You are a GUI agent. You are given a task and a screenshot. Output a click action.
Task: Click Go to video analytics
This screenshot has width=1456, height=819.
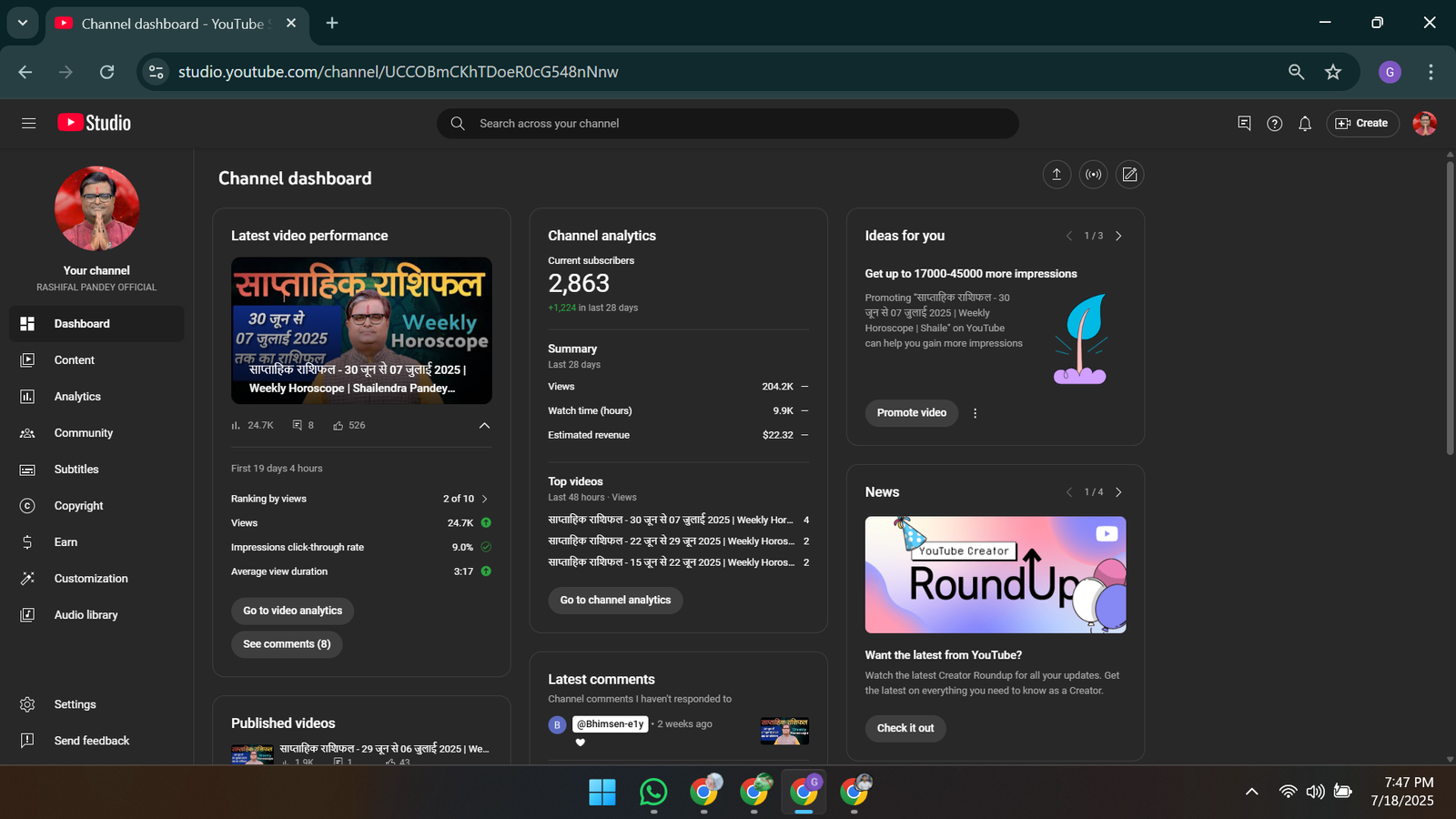pos(292,611)
